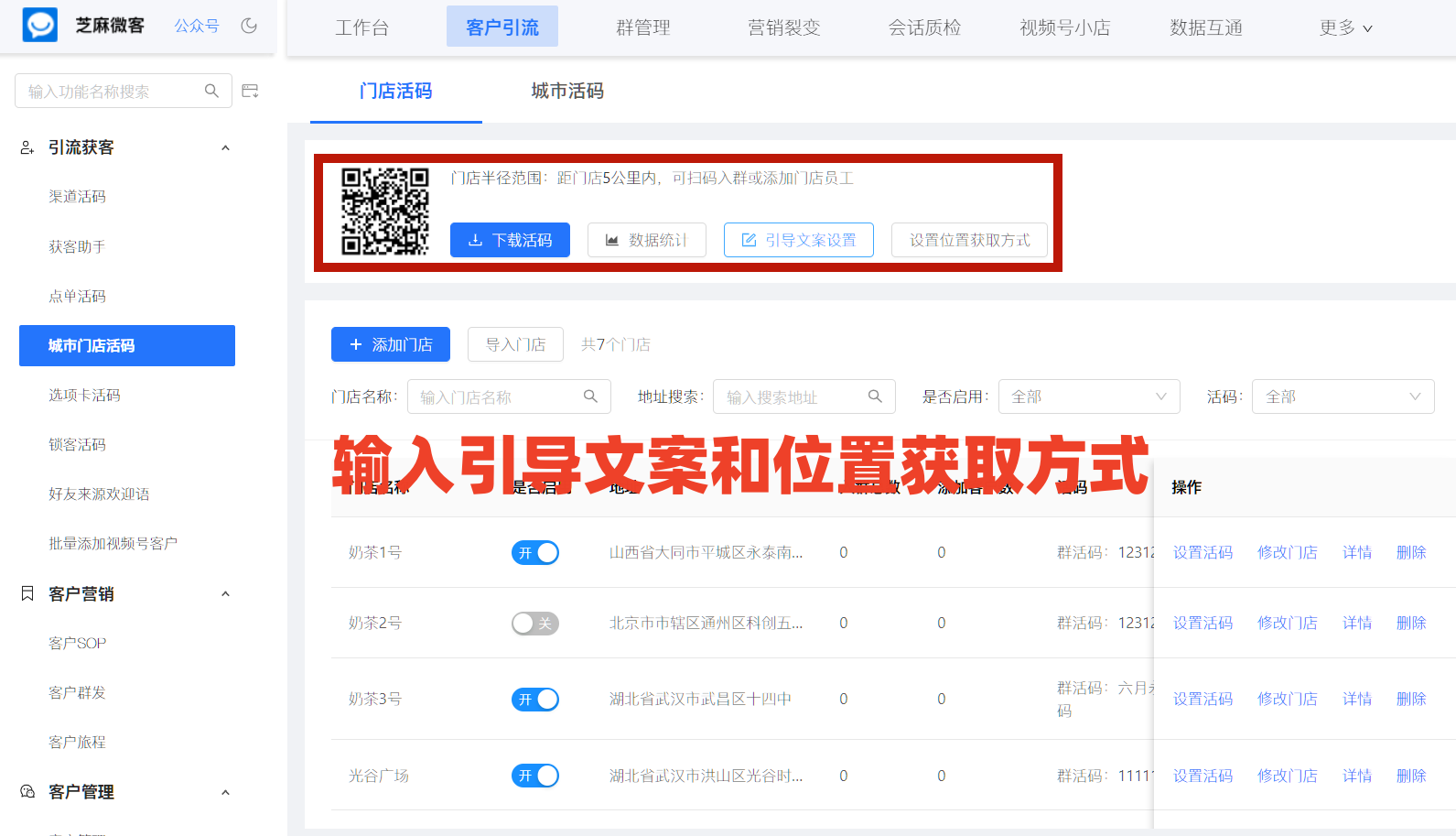Open the 营销裂变 top menu
Image resolution: width=1456 pixels, height=836 pixels.
[x=784, y=27]
